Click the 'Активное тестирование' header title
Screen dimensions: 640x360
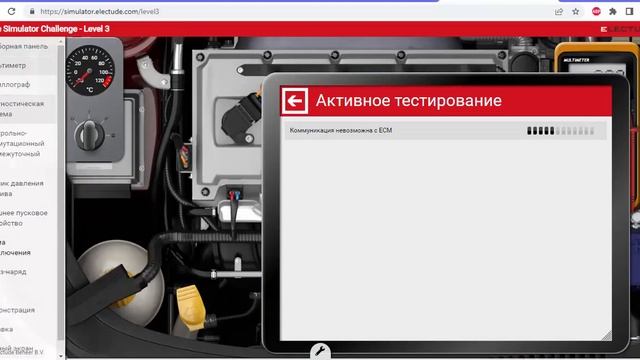[x=409, y=100]
